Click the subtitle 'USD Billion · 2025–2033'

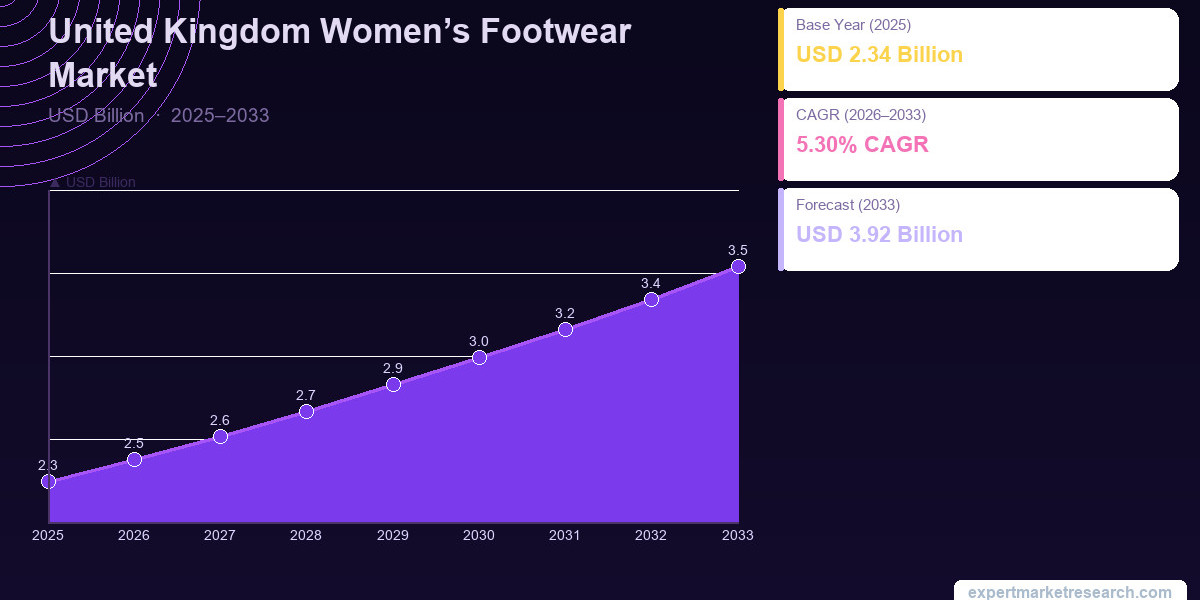point(159,115)
